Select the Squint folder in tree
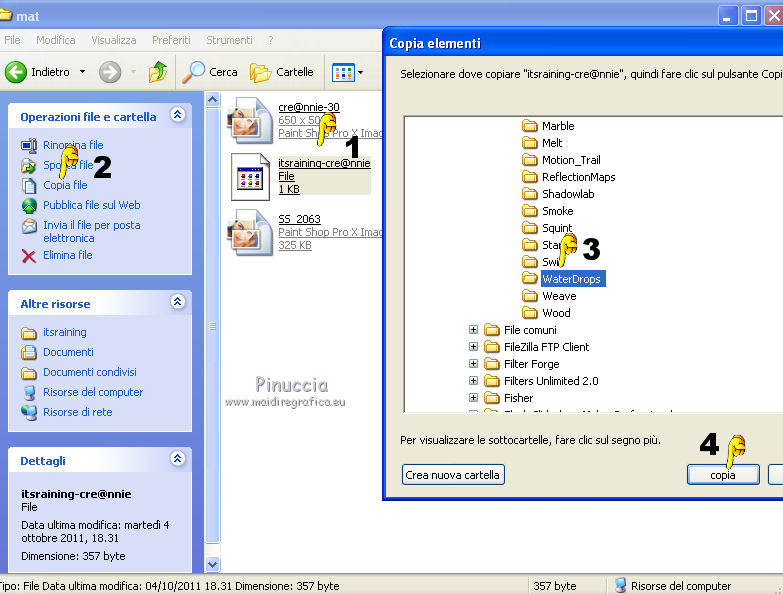Viewport: 783px width, 594px height. [x=557, y=228]
